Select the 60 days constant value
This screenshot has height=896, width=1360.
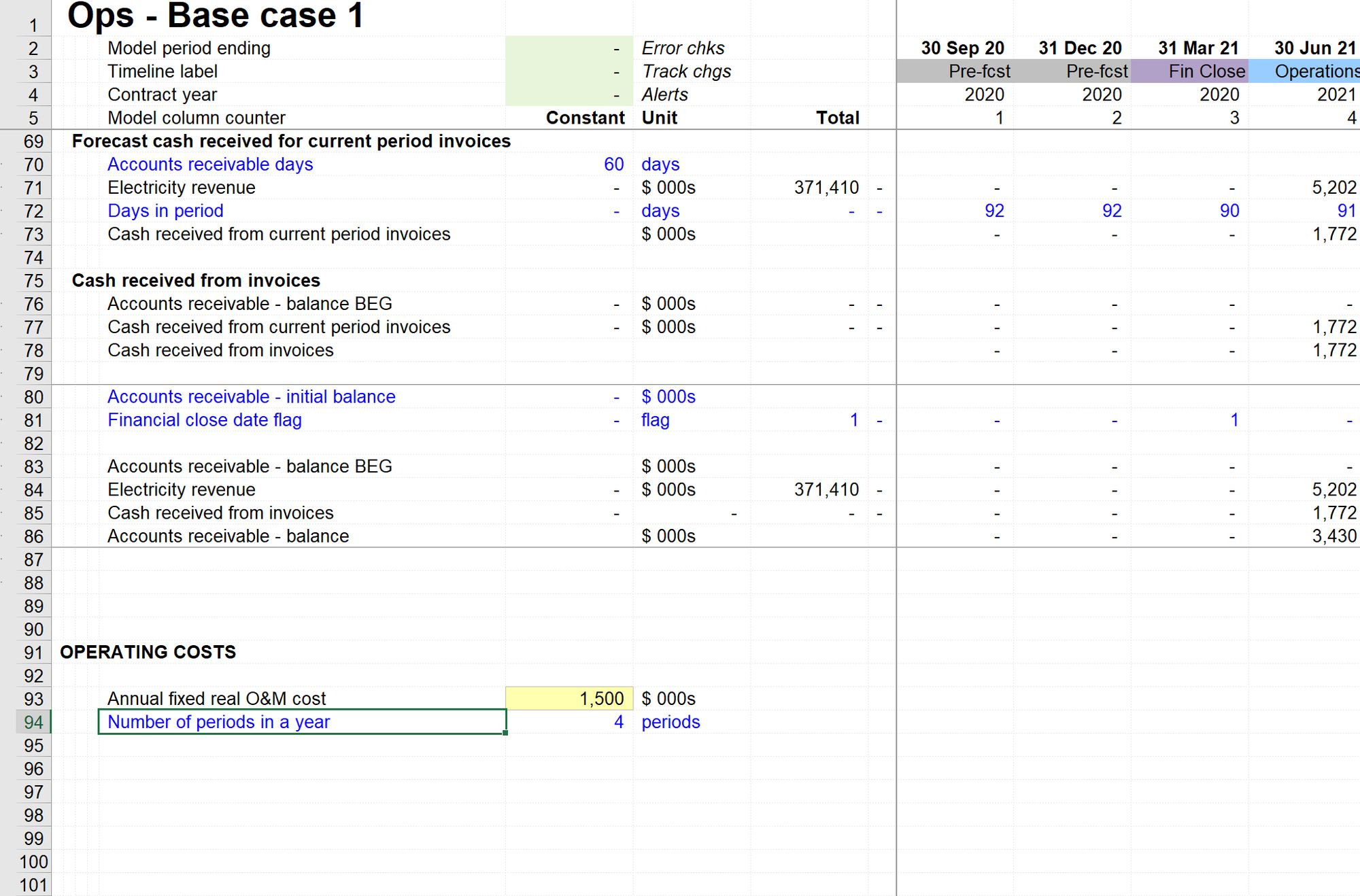click(x=613, y=165)
